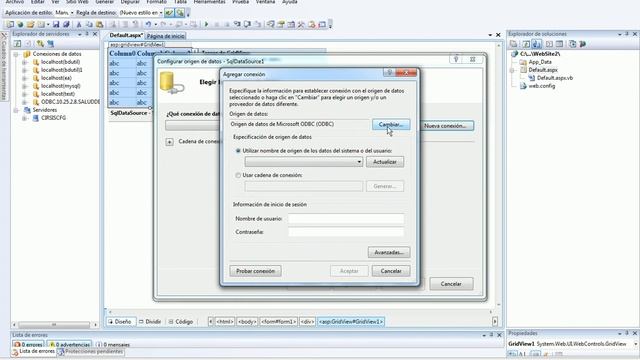Click the server explorer horizontal scrollbar

coord(54,325)
